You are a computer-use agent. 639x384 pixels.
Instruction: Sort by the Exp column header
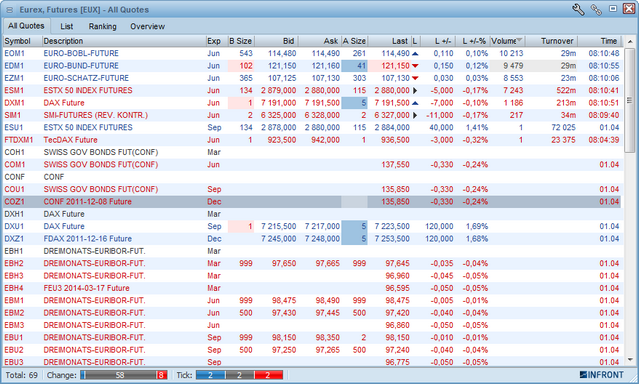pyautogui.click(x=216, y=41)
